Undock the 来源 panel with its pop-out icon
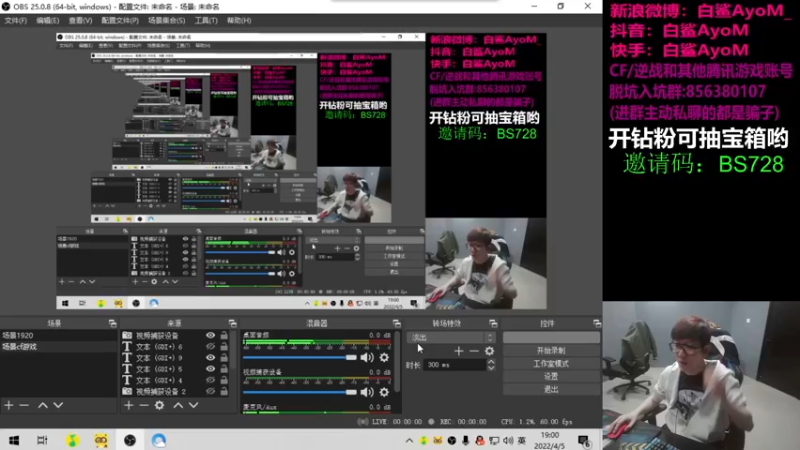 [233, 323]
